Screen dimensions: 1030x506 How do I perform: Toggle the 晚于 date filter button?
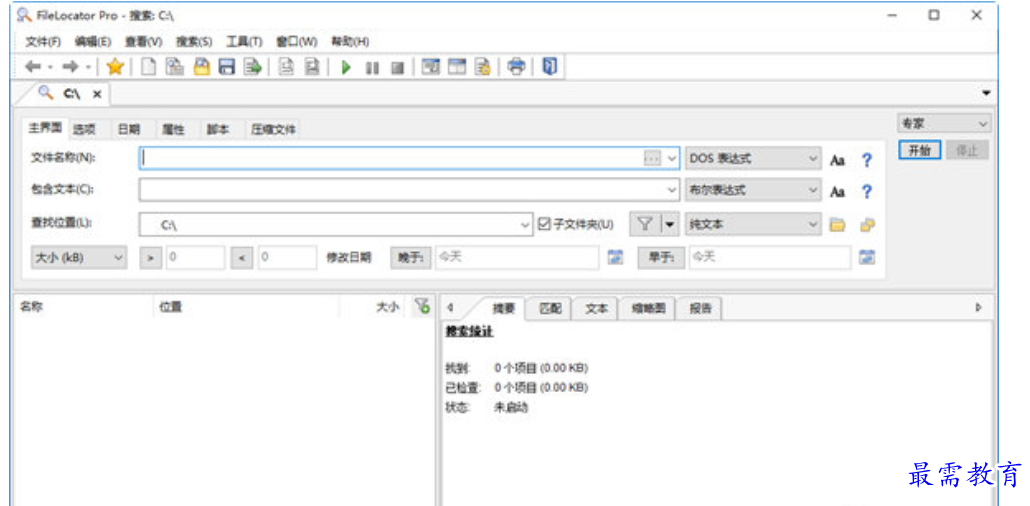pos(411,258)
